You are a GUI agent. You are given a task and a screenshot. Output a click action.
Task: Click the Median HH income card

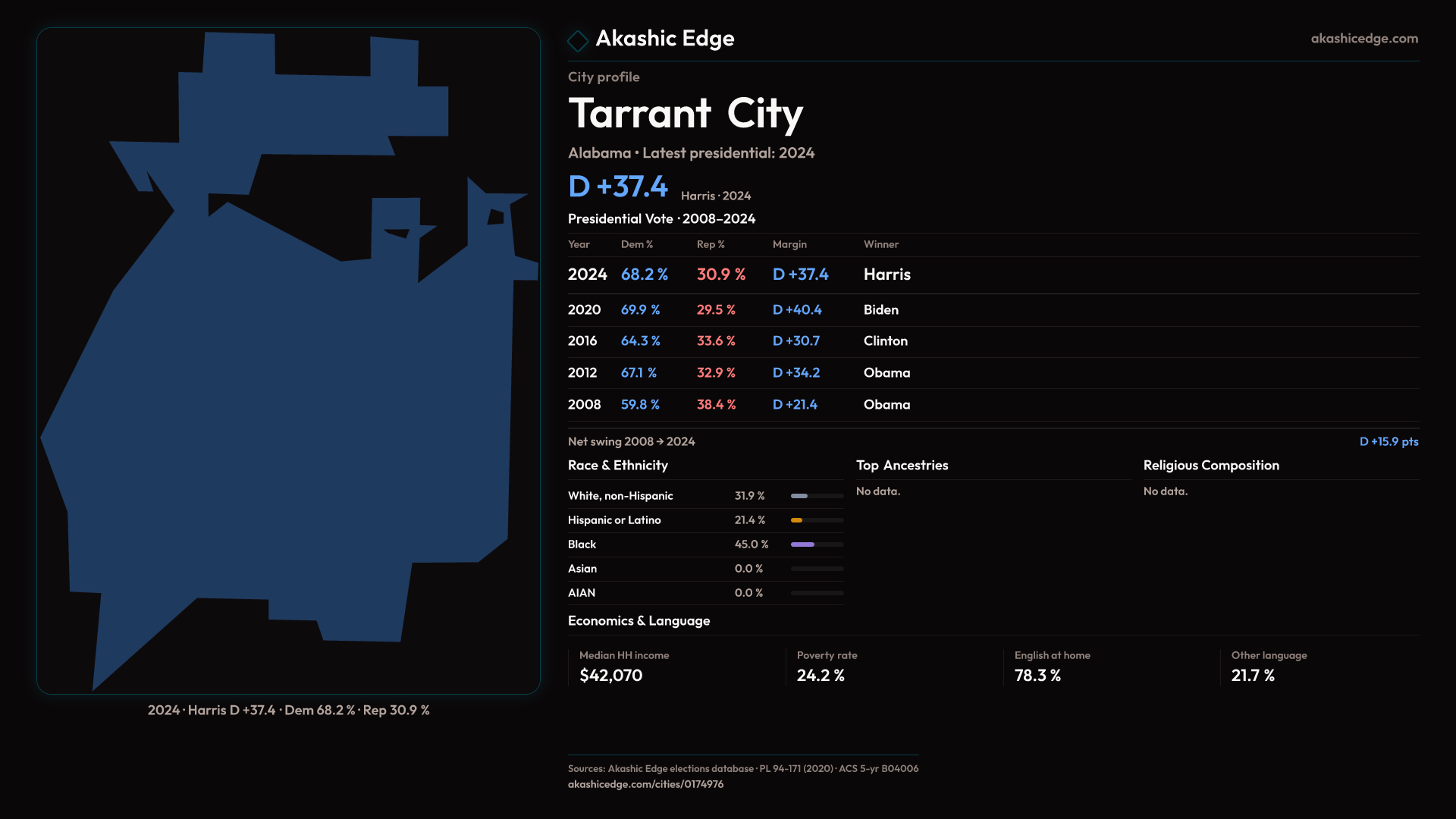[624, 667]
